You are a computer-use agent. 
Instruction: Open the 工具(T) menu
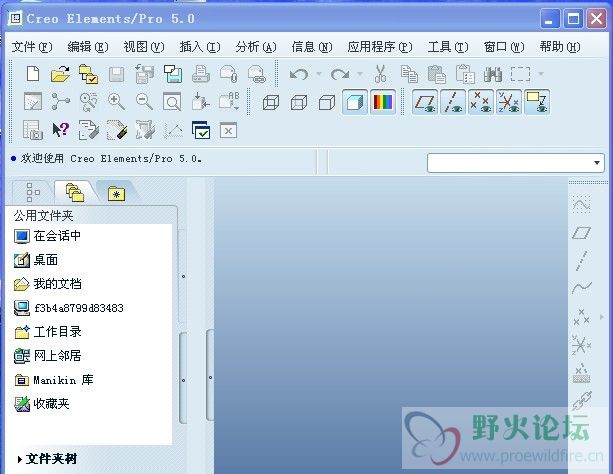pyautogui.click(x=448, y=47)
